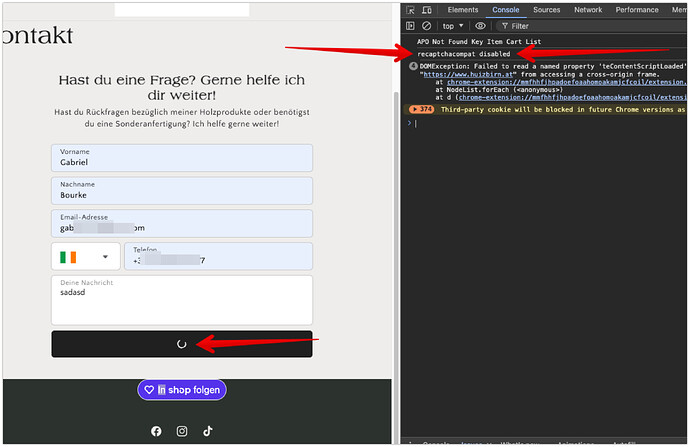Open the country flag code dropdown
This screenshot has height=447, width=690.
pyautogui.click(x=86, y=256)
